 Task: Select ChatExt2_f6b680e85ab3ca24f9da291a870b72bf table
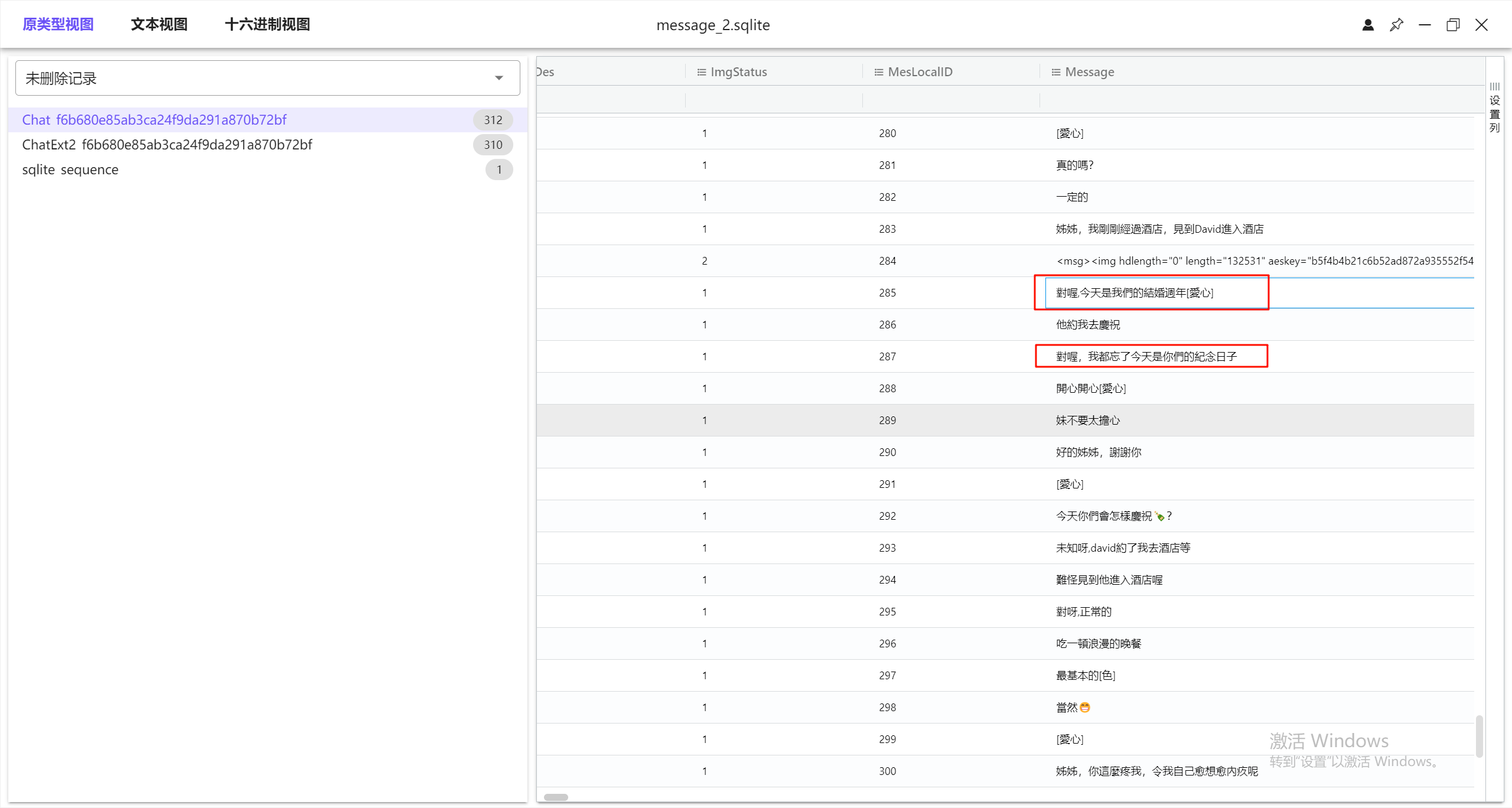point(167,145)
